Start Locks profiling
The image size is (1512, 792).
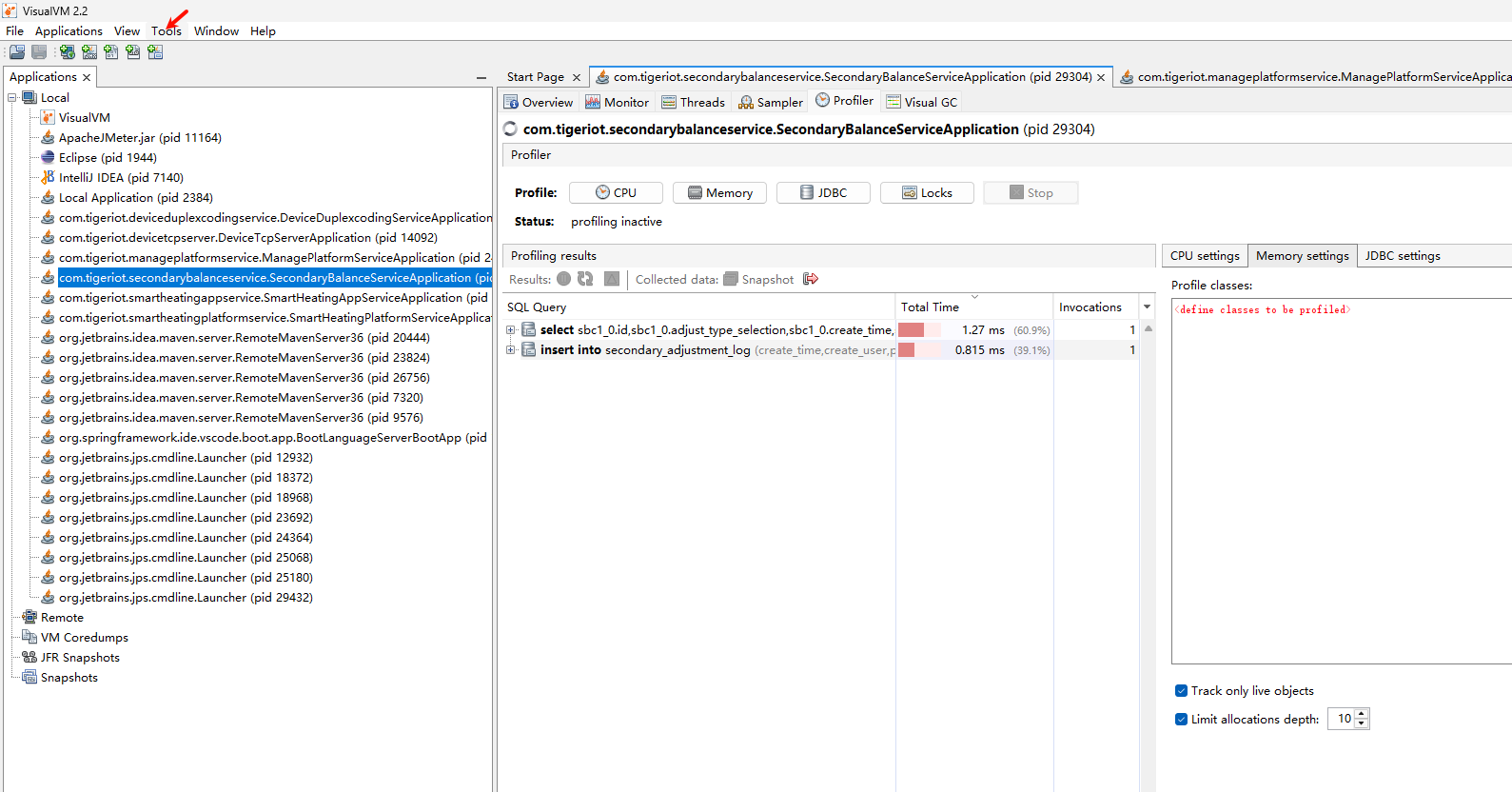927,192
